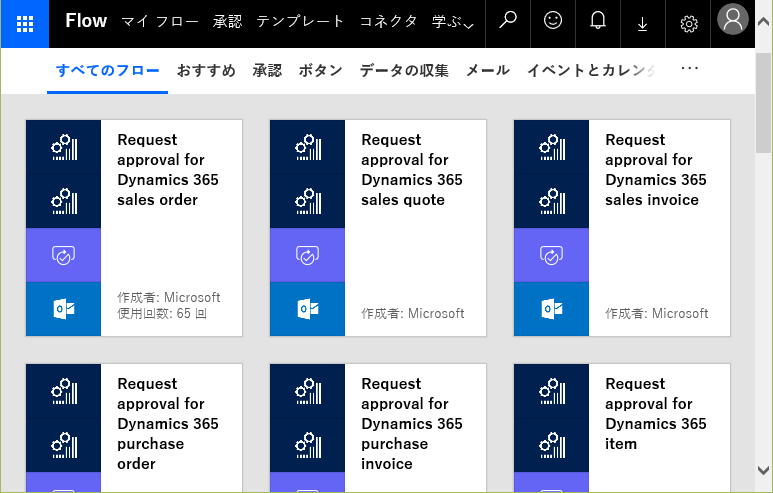Open テンプレート in top navigation

point(300,22)
